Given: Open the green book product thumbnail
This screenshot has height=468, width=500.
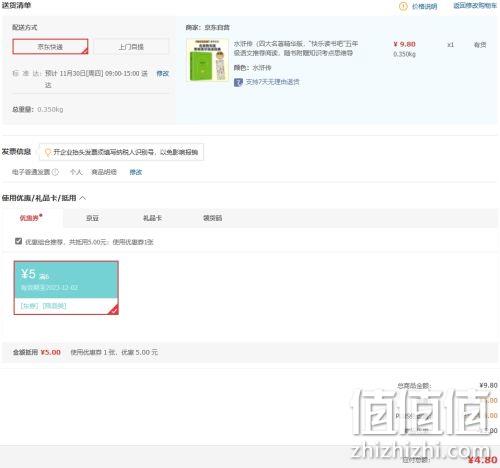Looking at the screenshot, I should pos(207,60).
